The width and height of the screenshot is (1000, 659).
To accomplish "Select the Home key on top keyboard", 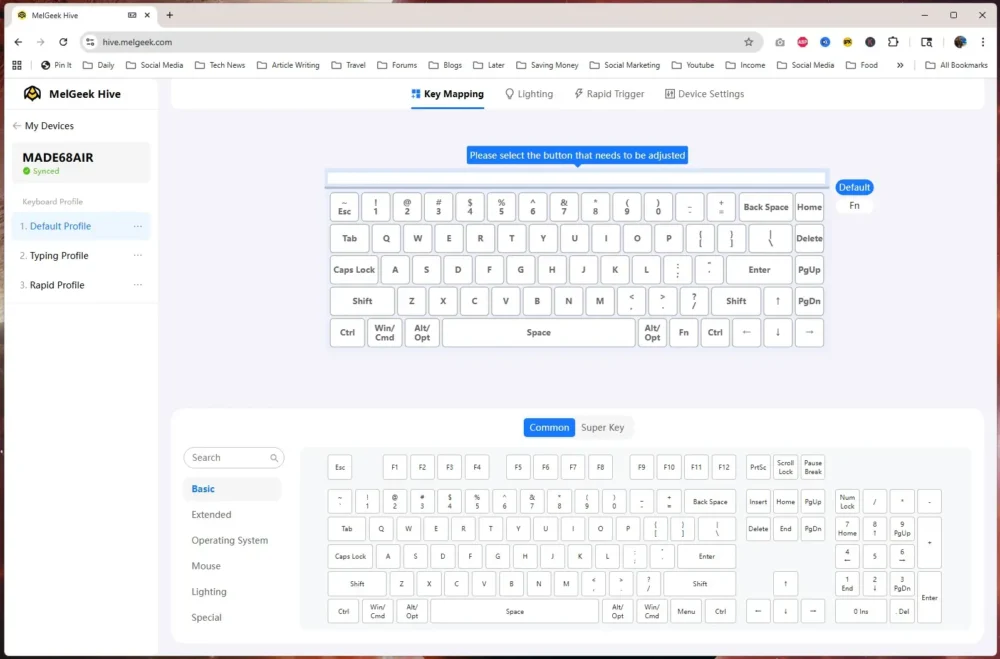I will tap(809, 207).
